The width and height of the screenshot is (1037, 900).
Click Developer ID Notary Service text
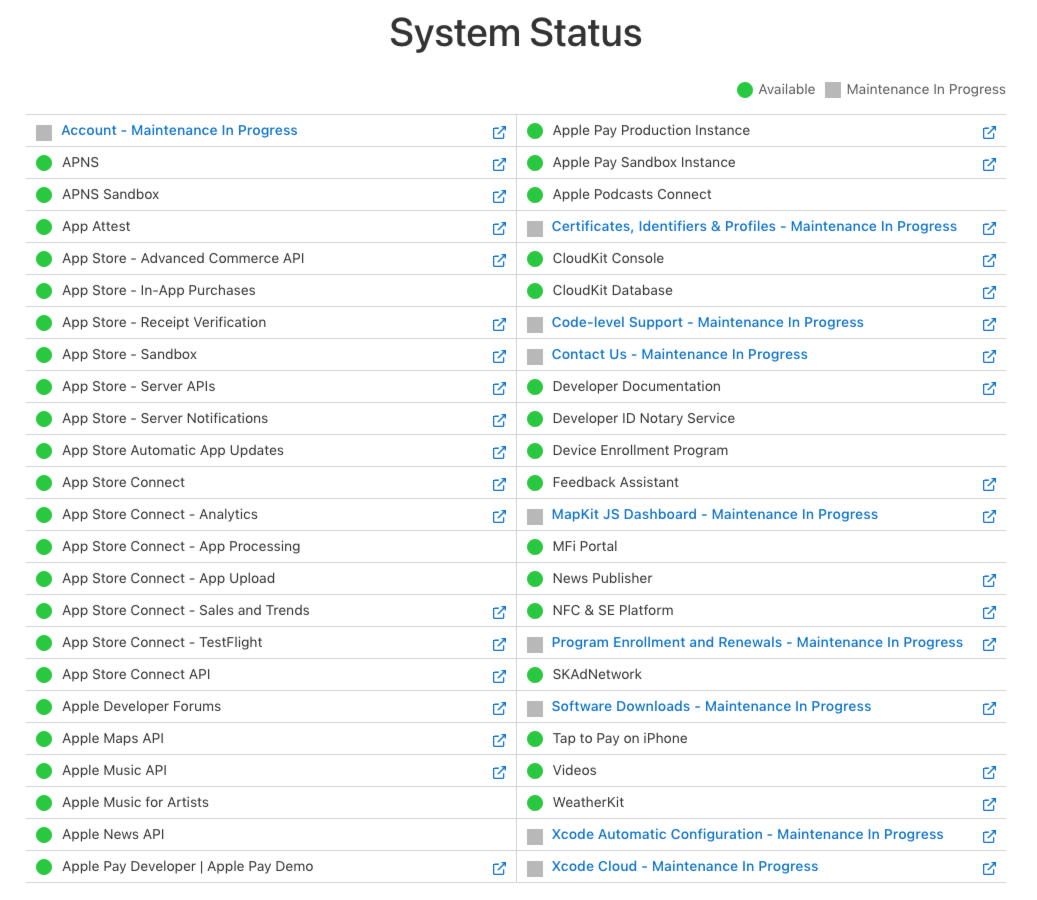643,419
